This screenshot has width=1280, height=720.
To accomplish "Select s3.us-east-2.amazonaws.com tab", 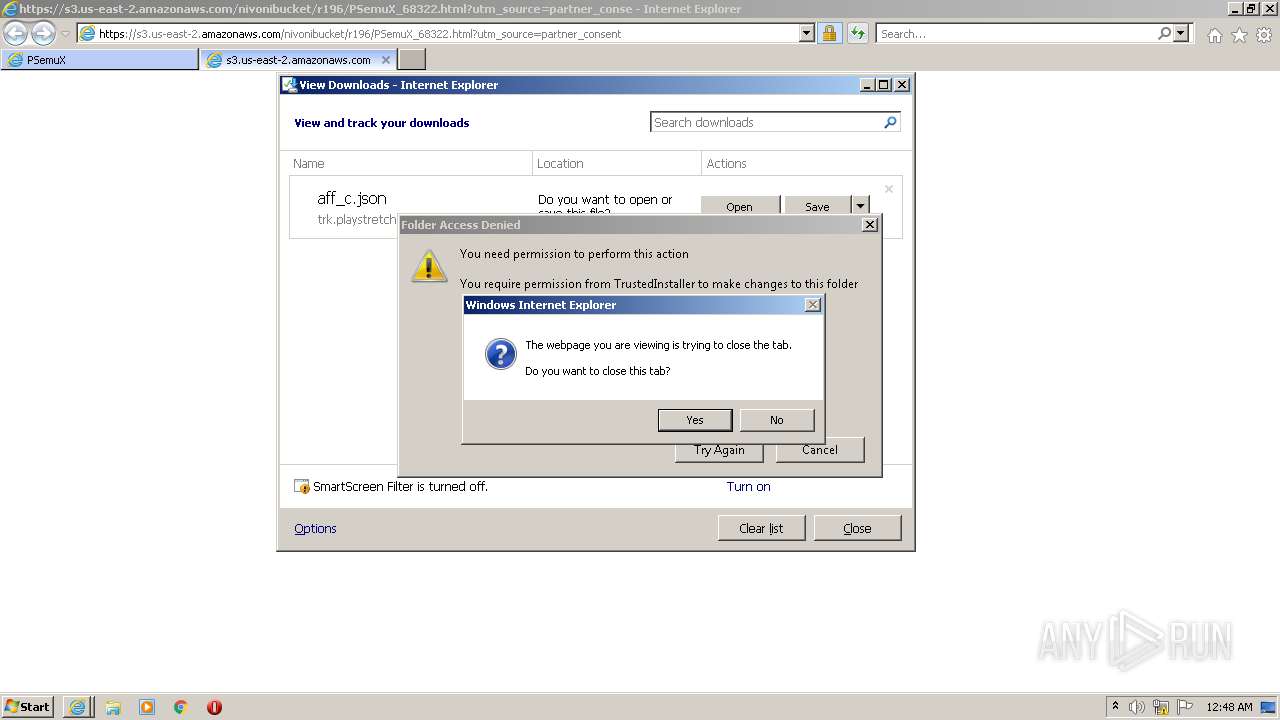I will (298, 60).
